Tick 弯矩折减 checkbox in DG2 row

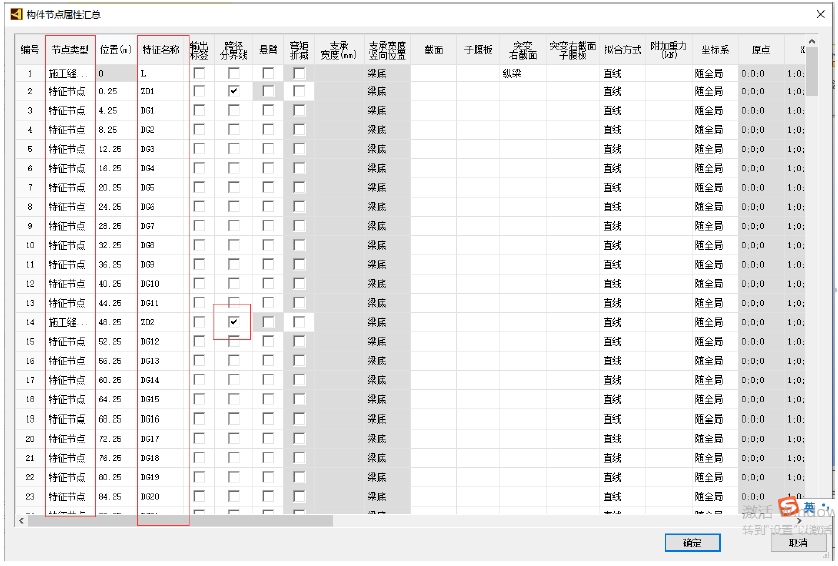point(299,130)
